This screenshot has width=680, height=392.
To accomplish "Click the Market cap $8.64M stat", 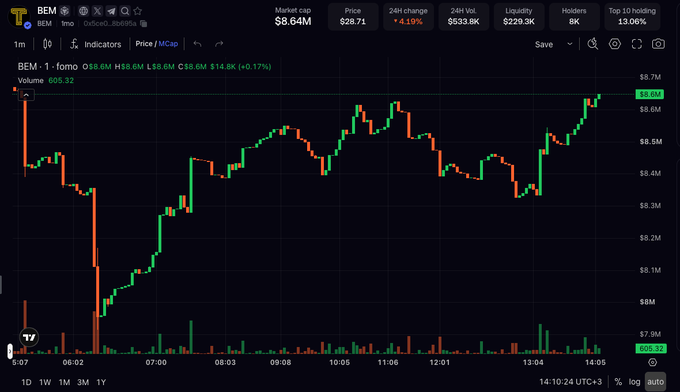I will (293, 16).
